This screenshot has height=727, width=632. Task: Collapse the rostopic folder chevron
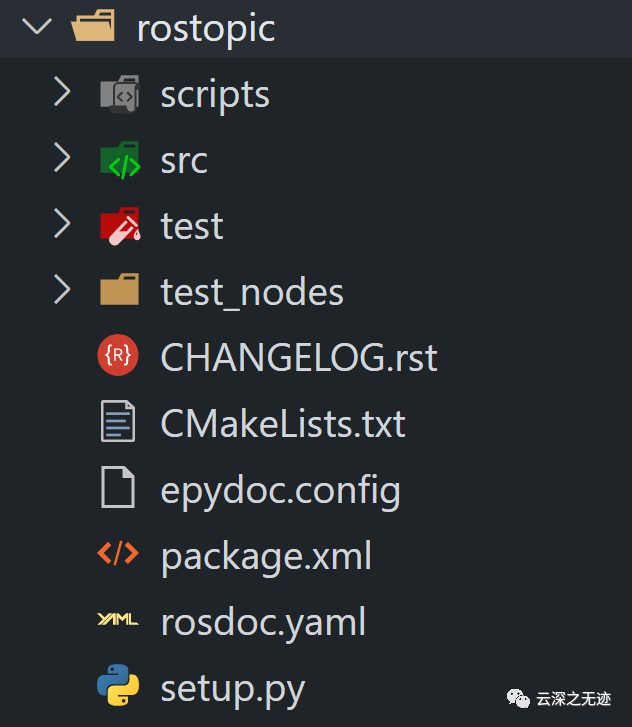click(x=37, y=27)
